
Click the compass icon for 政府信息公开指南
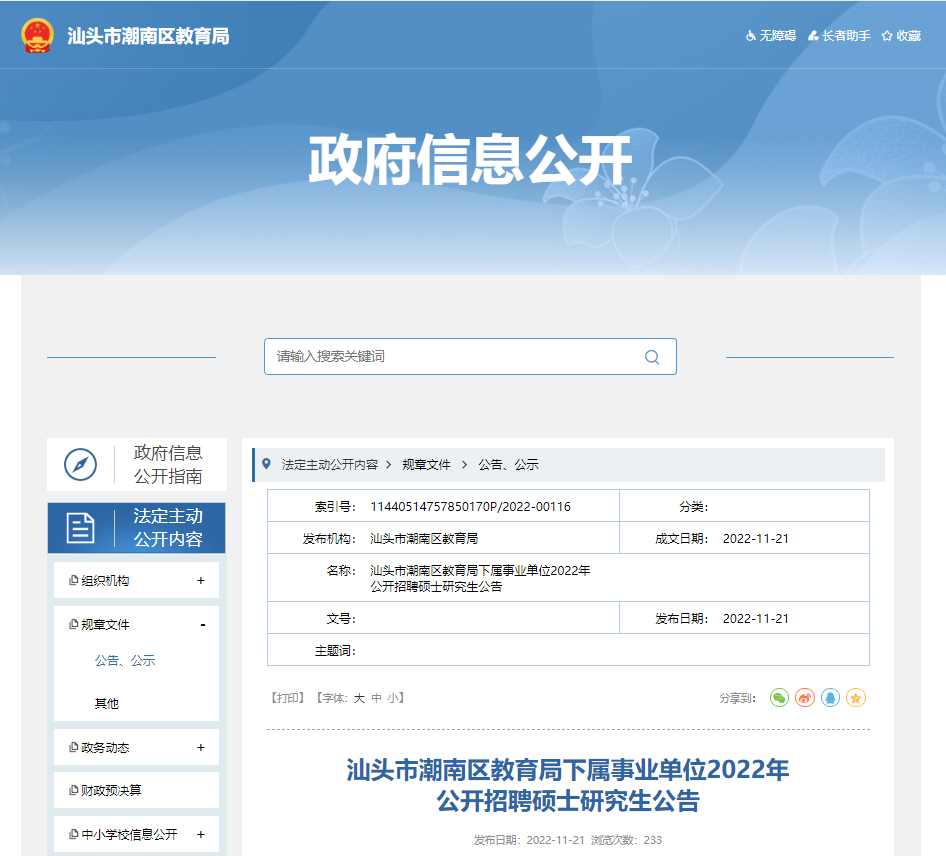tap(80, 464)
